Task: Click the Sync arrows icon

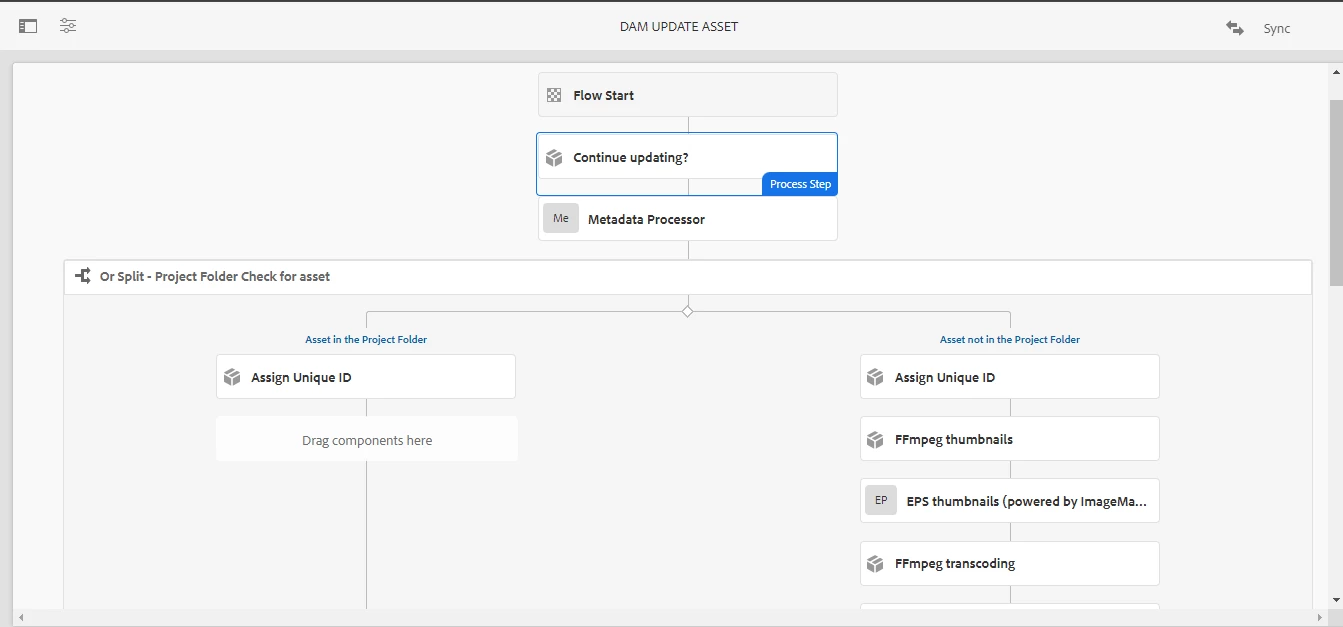Action: pos(1235,28)
